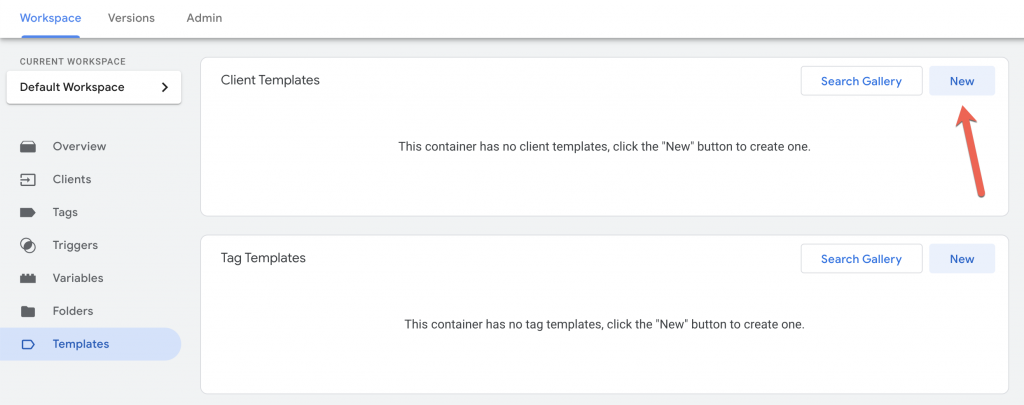This screenshot has height=405, width=1024.
Task: Expand Default Workspace chevron arrow
Action: pos(165,88)
